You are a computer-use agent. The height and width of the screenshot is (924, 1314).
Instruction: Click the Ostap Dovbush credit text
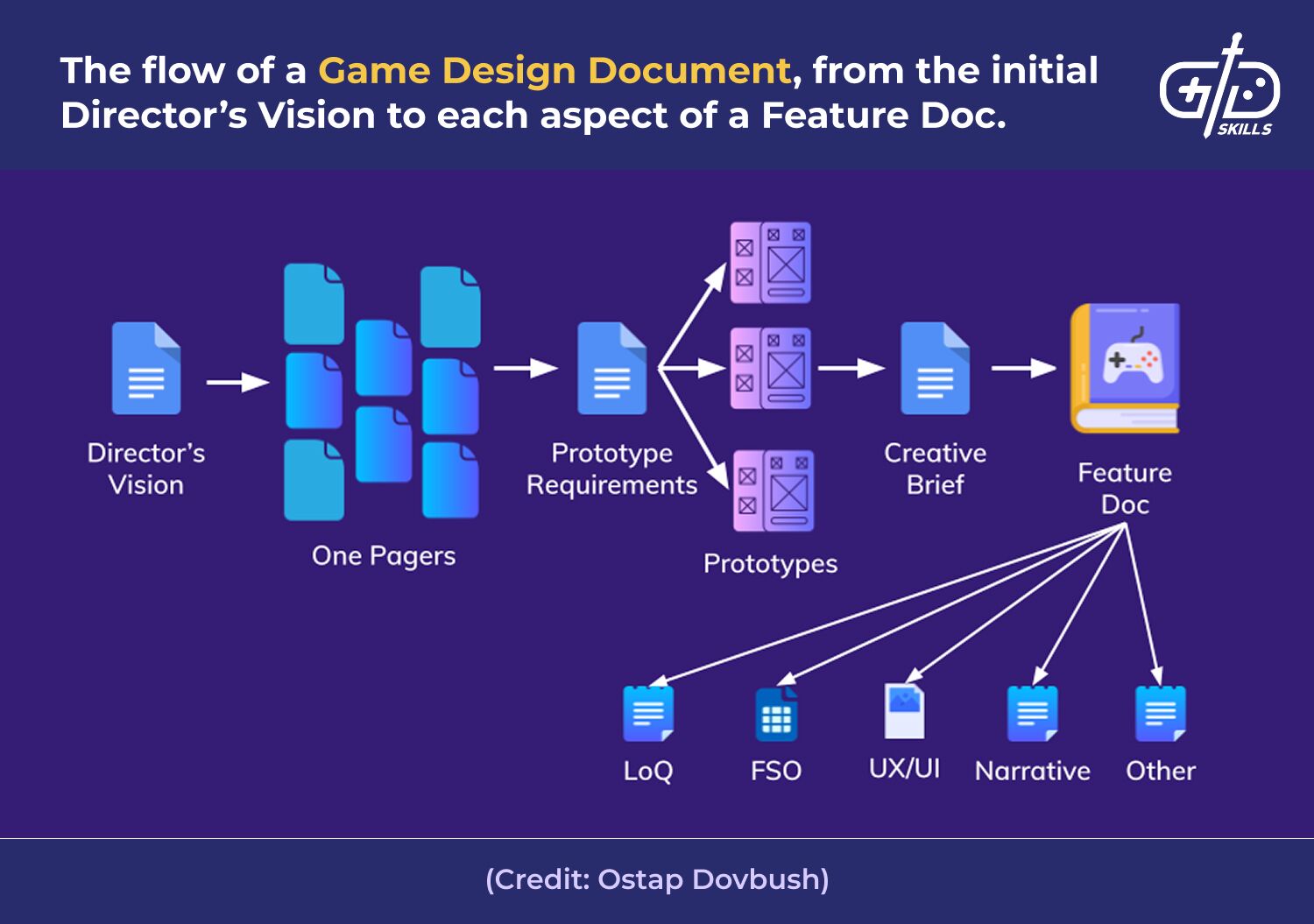pyautogui.click(x=657, y=879)
